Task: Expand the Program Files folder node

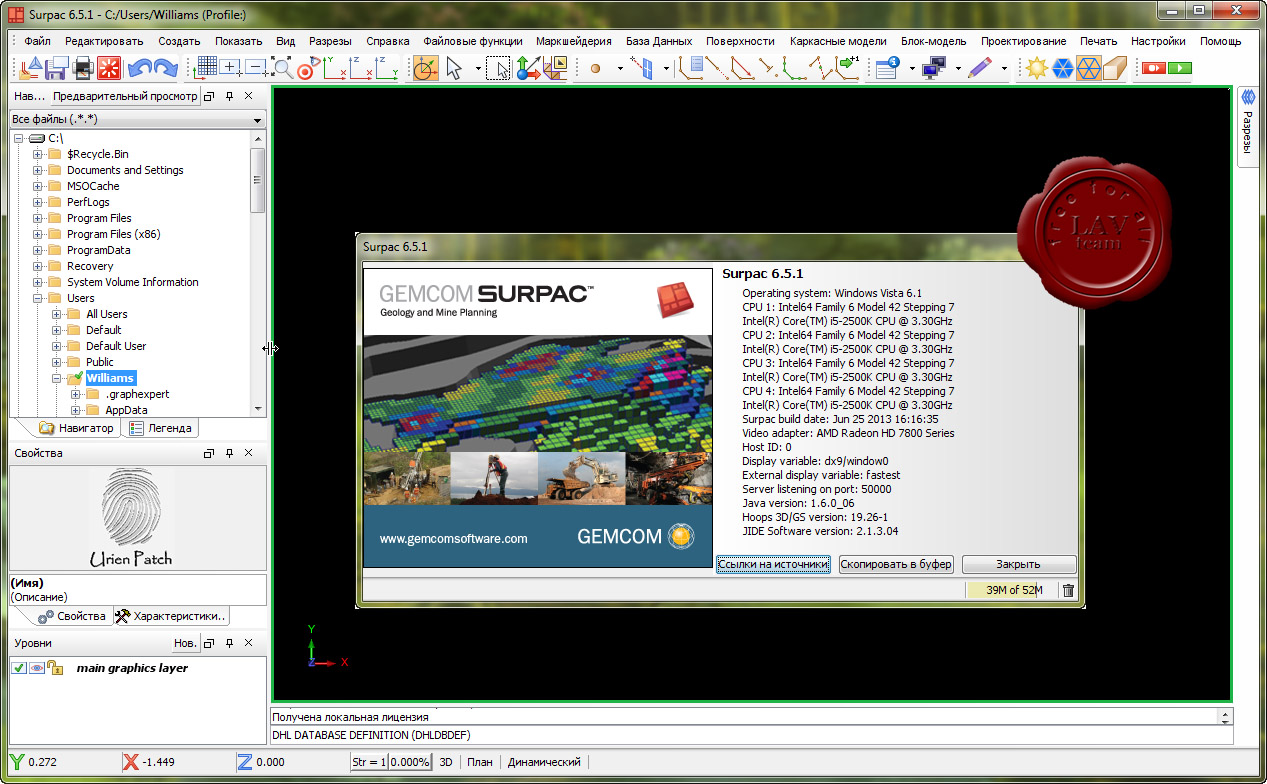Action: 38,218
